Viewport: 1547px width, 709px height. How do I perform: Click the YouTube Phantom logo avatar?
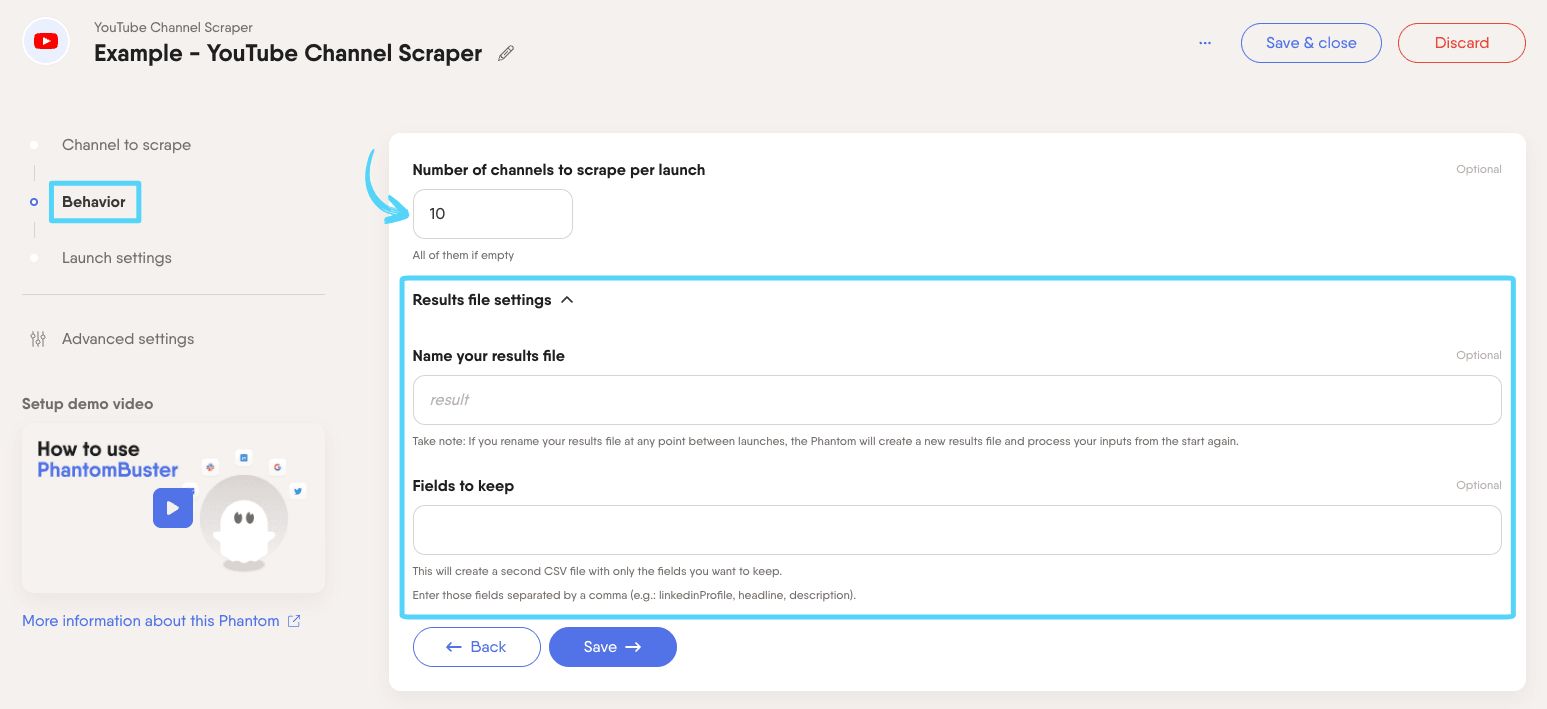pos(45,41)
